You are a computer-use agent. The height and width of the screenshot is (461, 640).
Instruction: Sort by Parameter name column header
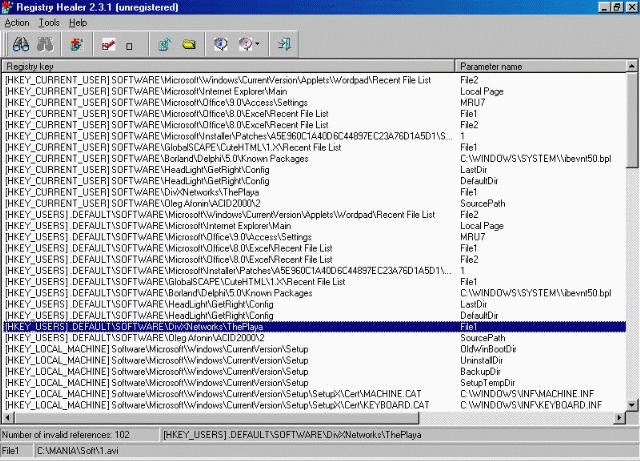[540, 67]
